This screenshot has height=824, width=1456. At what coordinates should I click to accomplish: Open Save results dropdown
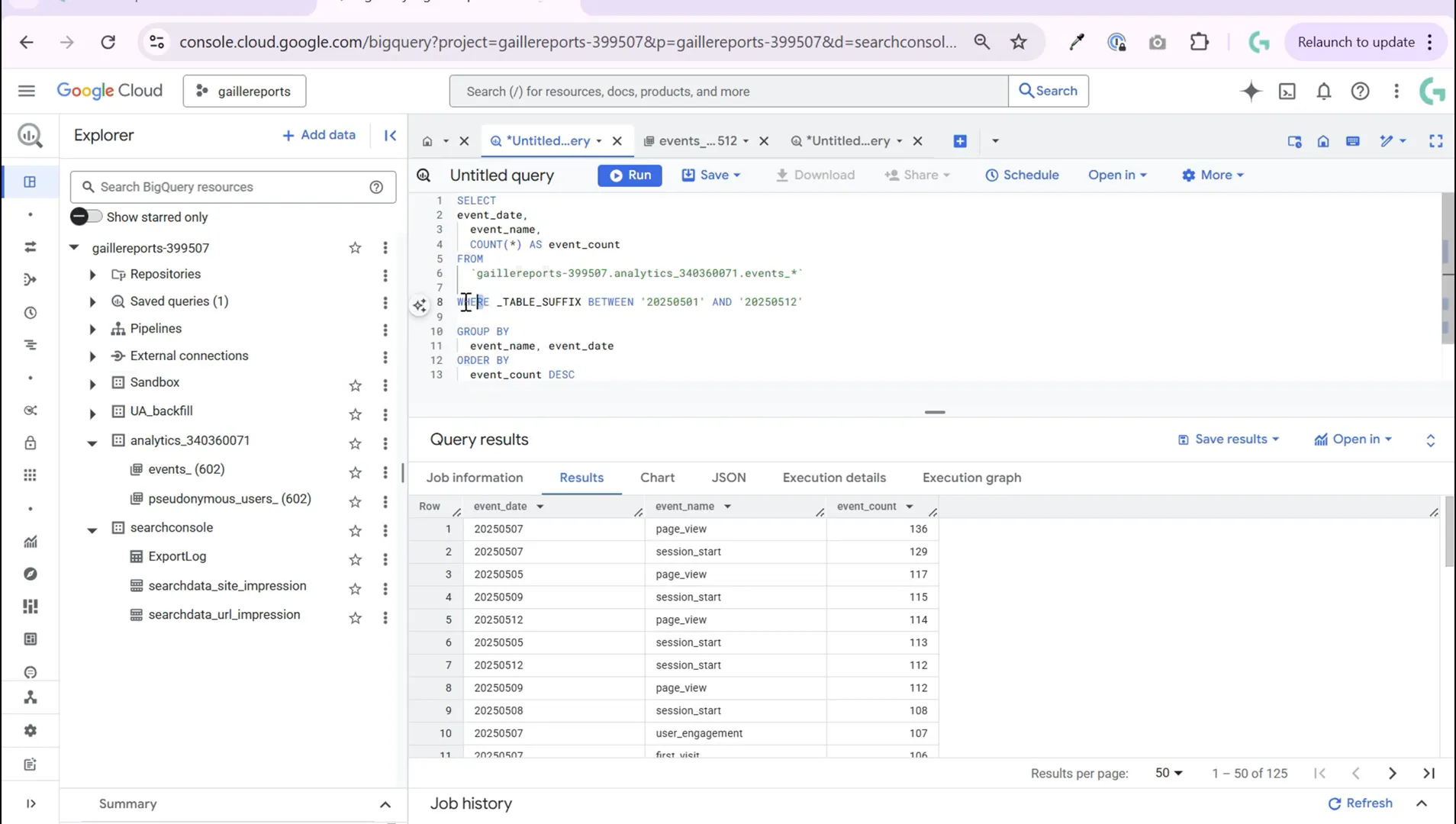click(x=1229, y=439)
